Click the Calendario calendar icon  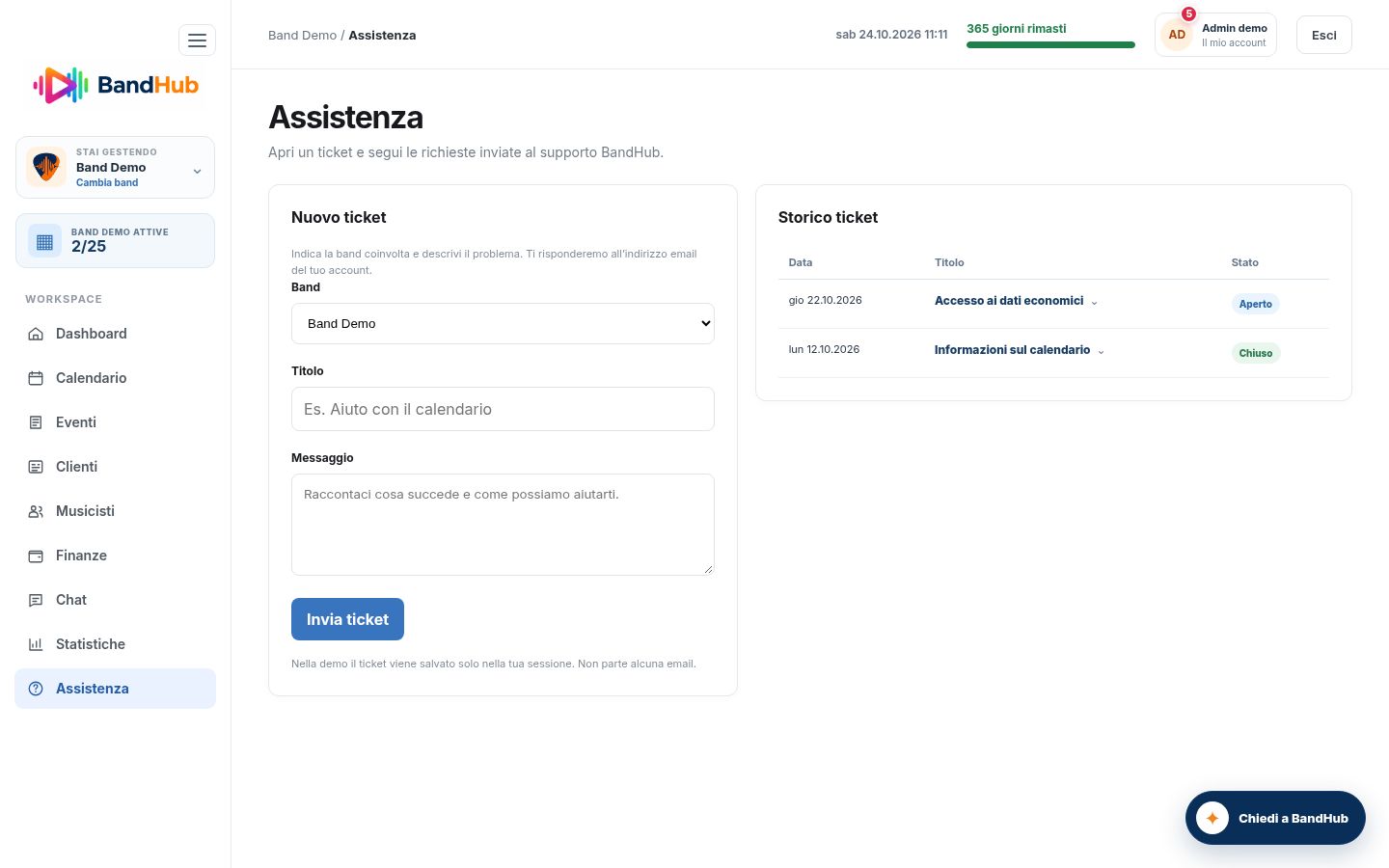click(x=36, y=378)
